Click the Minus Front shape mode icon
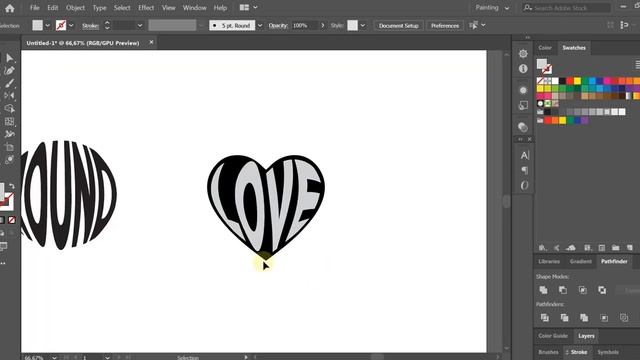The width and height of the screenshot is (640, 360). coord(563,290)
